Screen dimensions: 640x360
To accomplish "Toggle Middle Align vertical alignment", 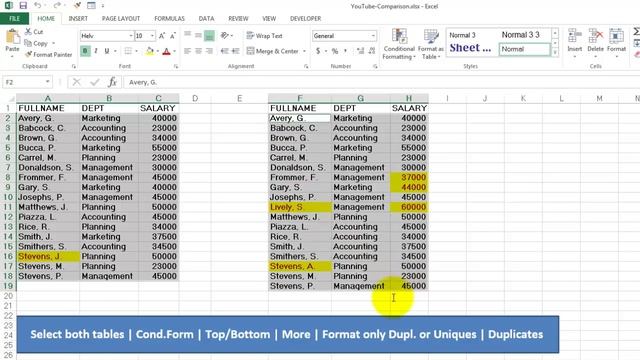I will [198, 36].
